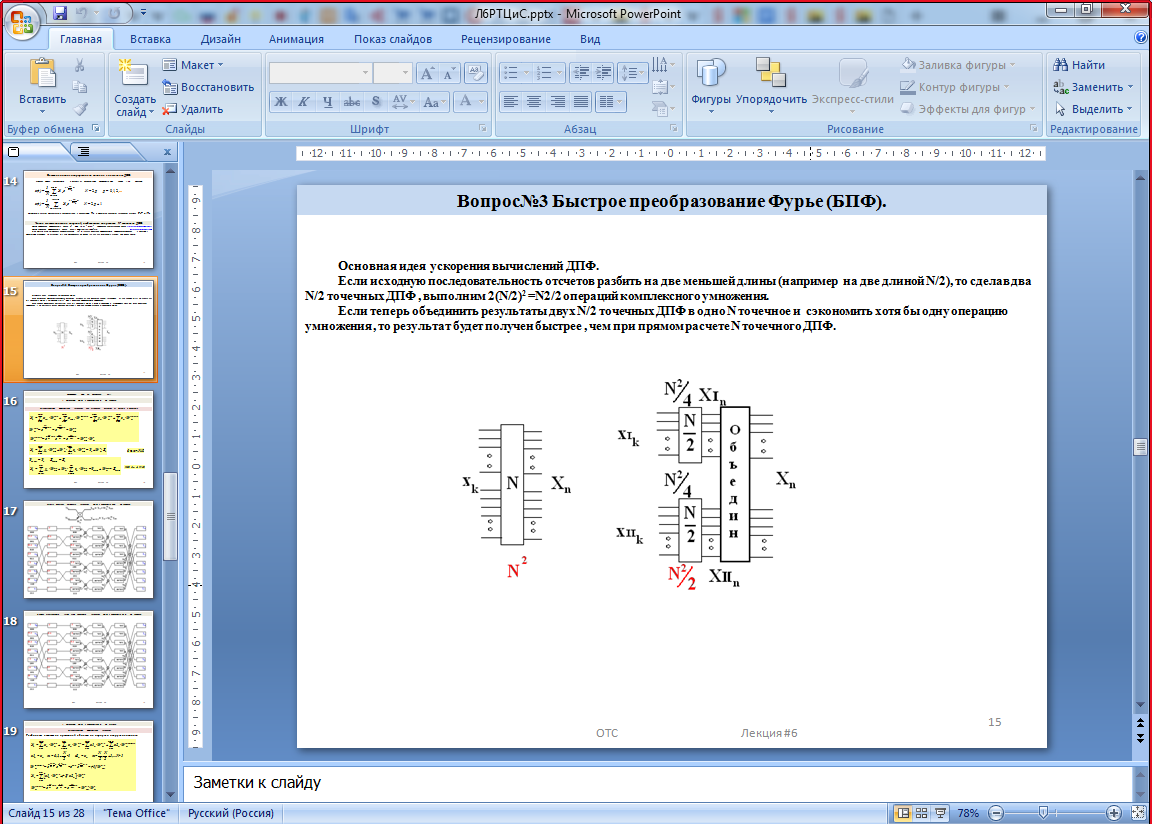The width and height of the screenshot is (1152, 824).
Task: Click the Восстановить reset button
Action: pyautogui.click(x=208, y=87)
